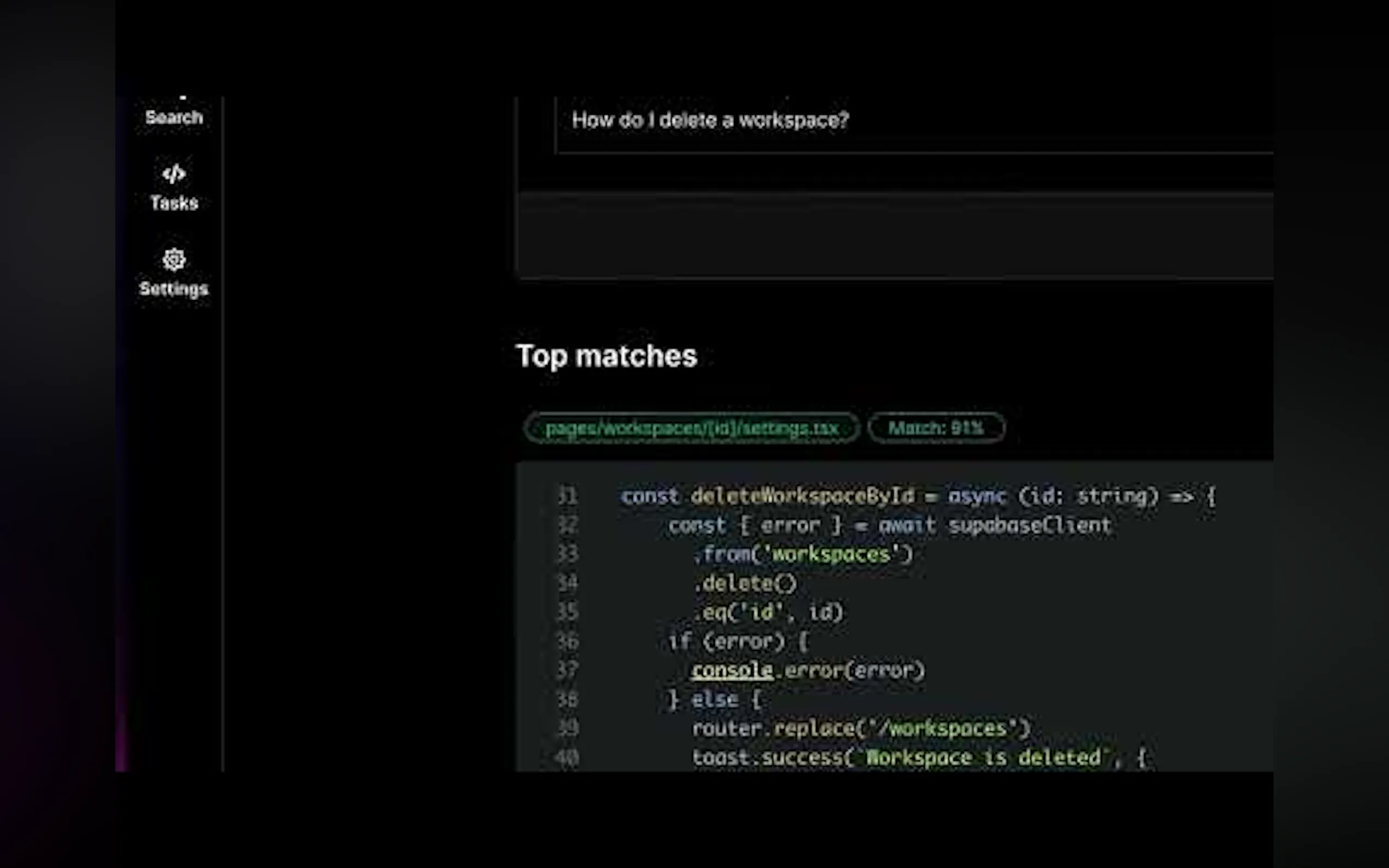Open the Settings gear icon
Viewport: 1389px width, 868px height.
173,260
